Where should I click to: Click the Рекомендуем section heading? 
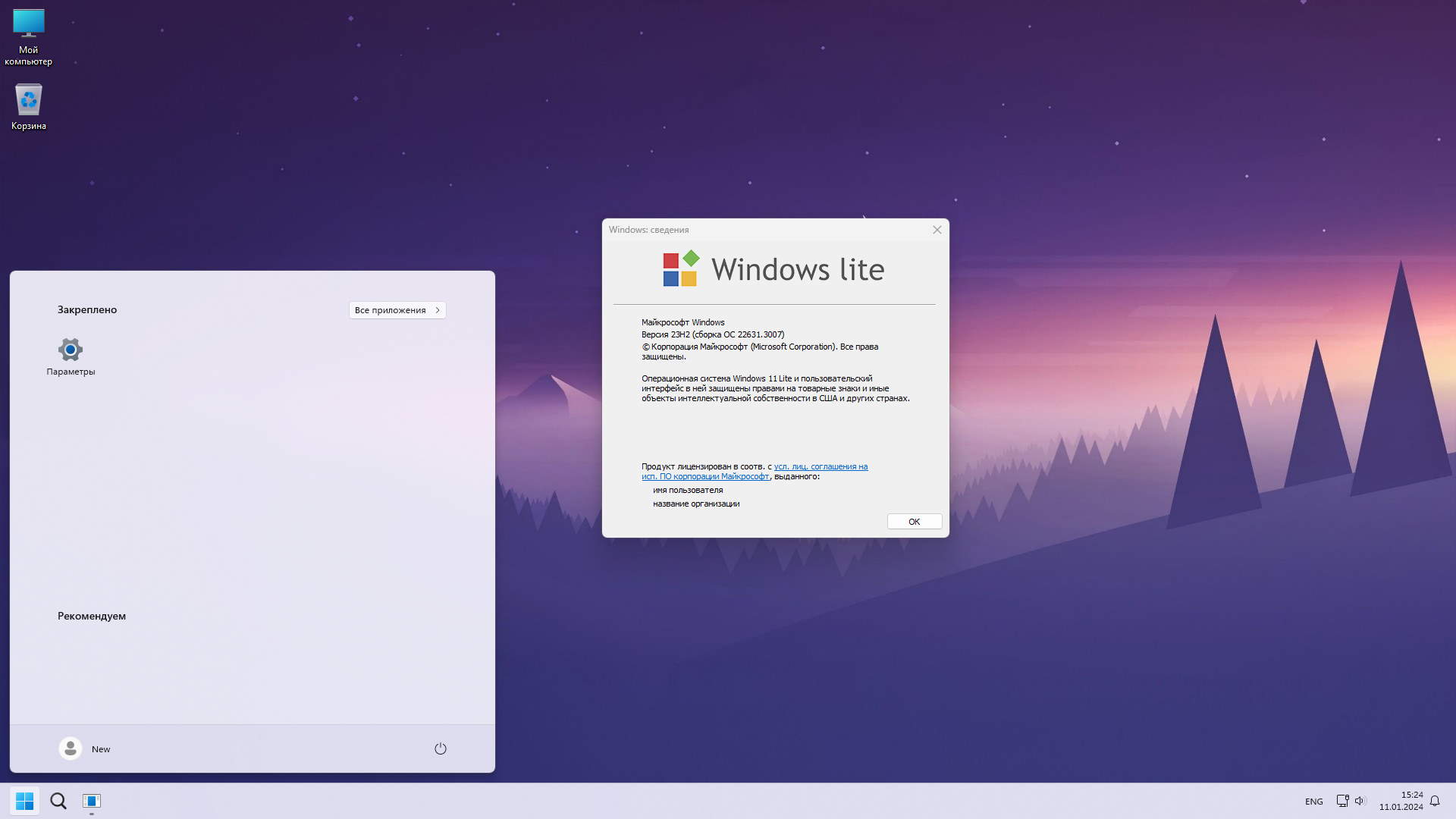tap(92, 616)
